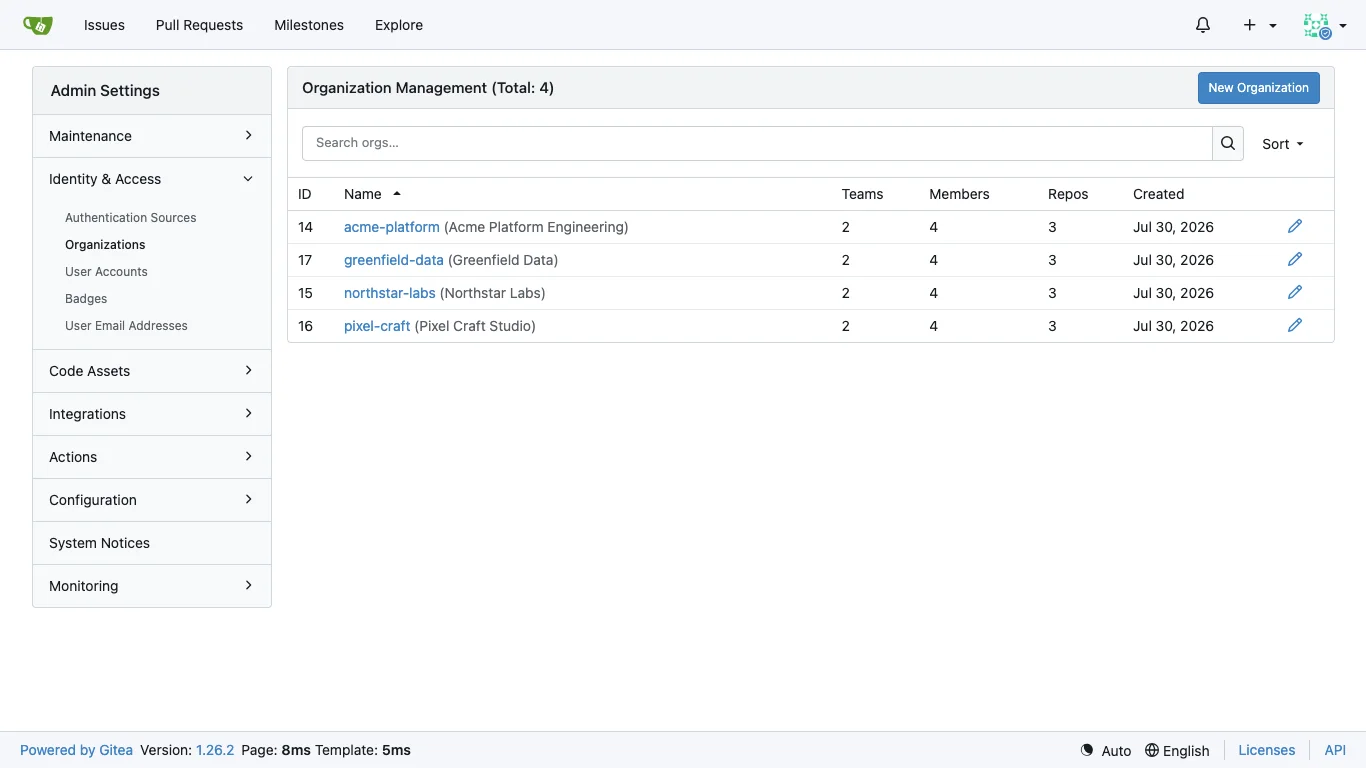The image size is (1366, 768).
Task: Follow the Powered by Gitea link
Action: [x=76, y=750]
